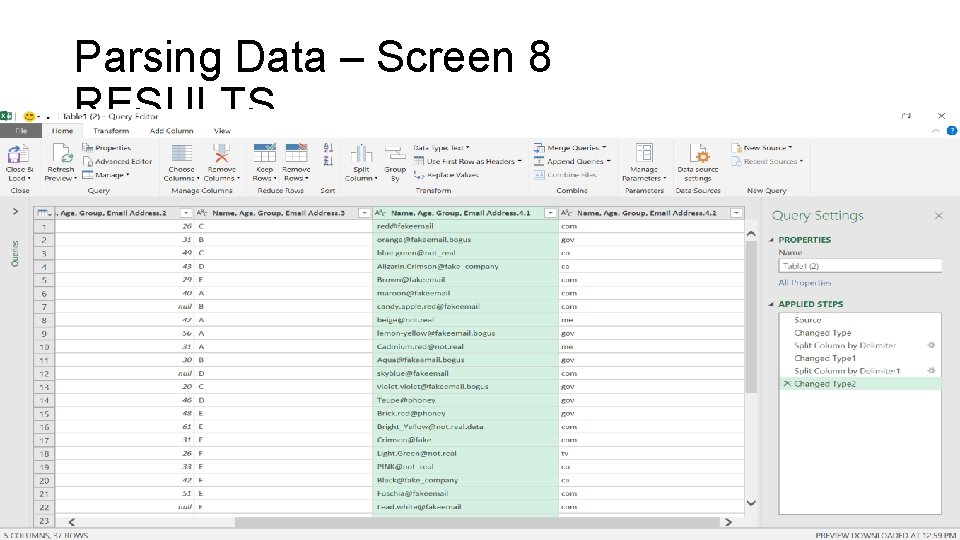
Task: Select cell lemon-yellow@fakeemail.bogus
Action: coord(465,333)
